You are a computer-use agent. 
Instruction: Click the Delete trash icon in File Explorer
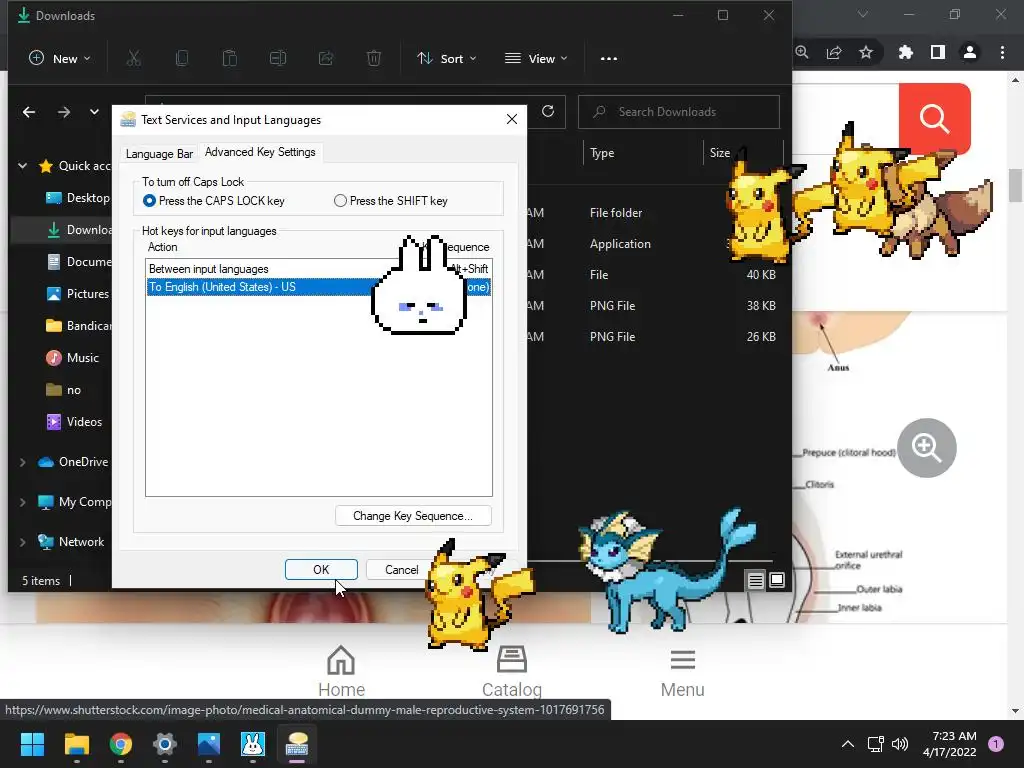tap(374, 59)
